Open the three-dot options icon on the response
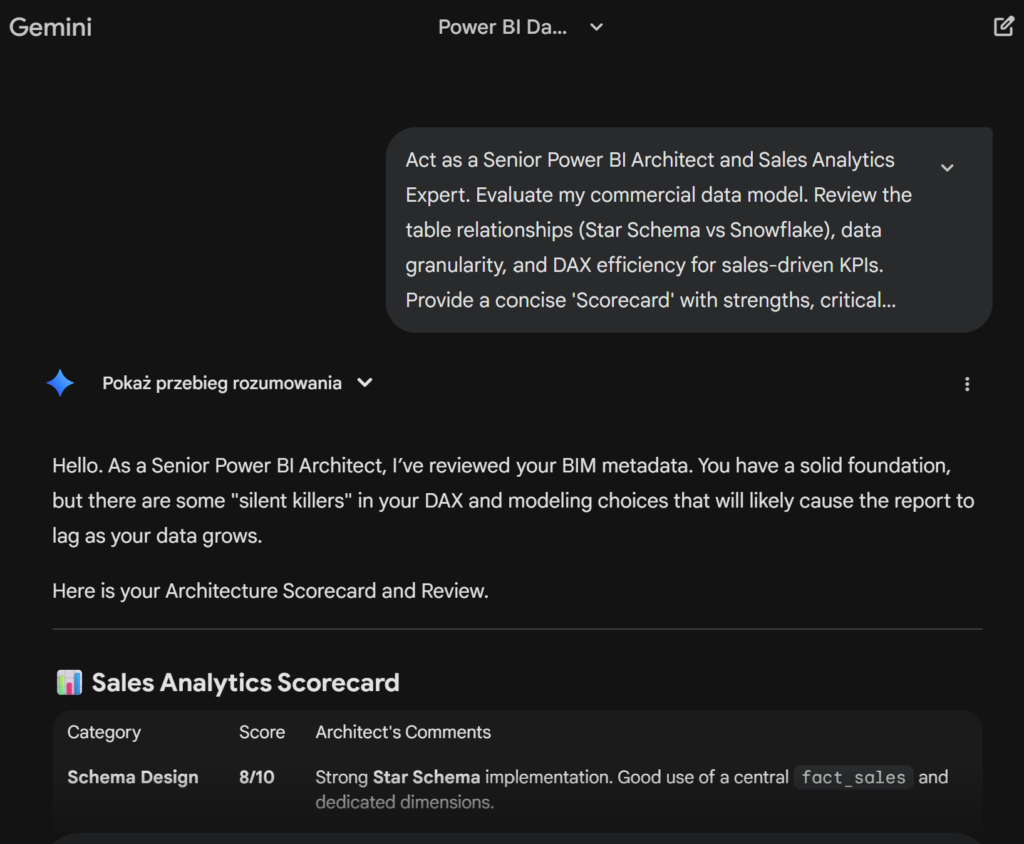The height and width of the screenshot is (844, 1024). pyautogui.click(x=967, y=383)
